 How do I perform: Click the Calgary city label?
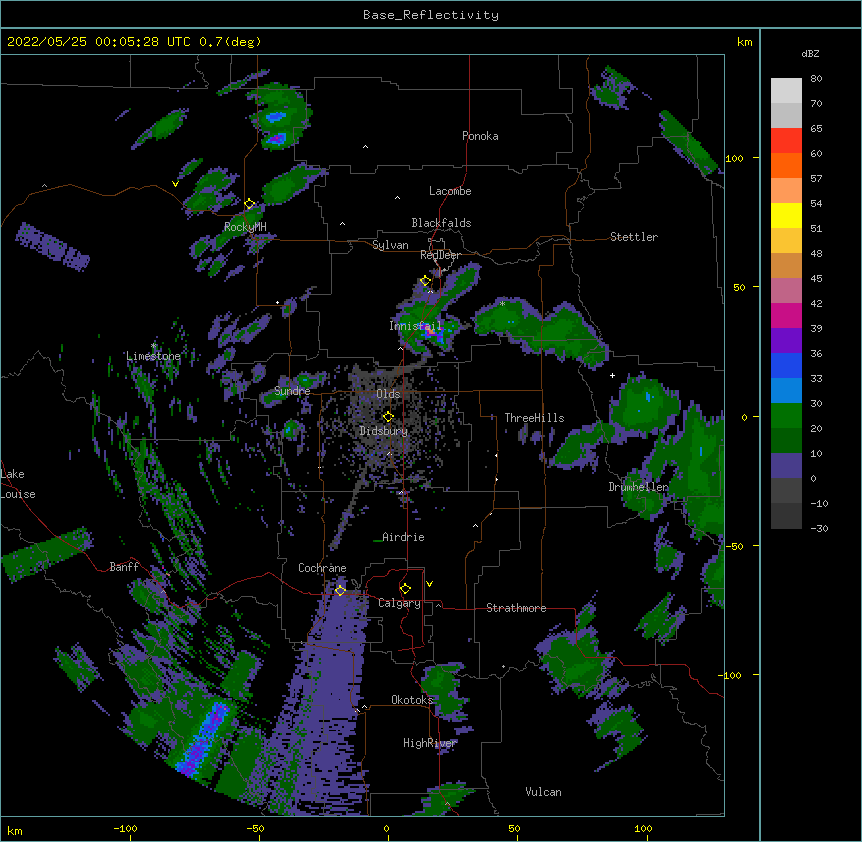tap(399, 603)
